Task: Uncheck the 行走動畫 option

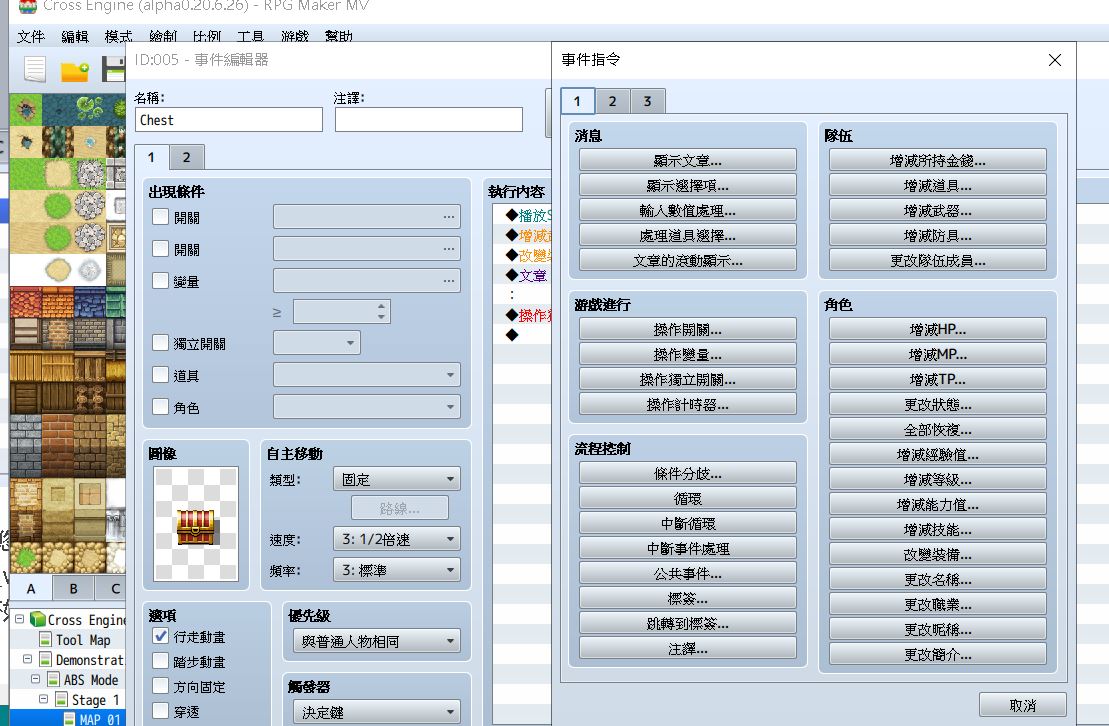Action: click(161, 636)
